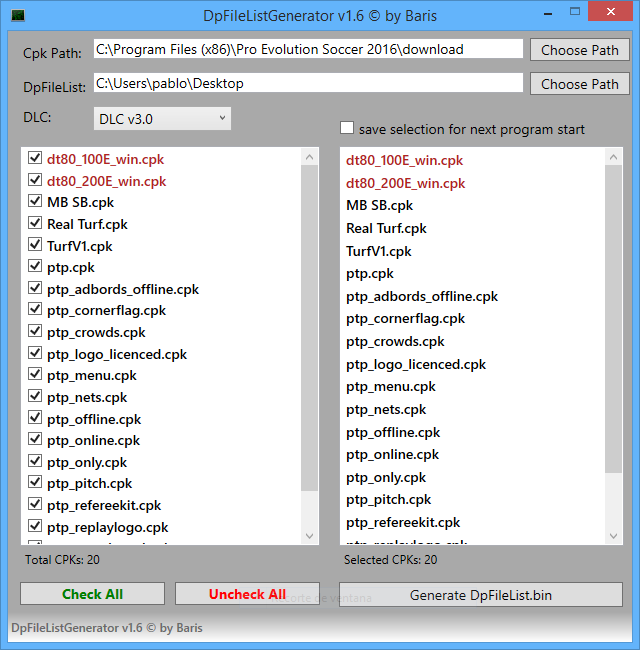Uncheck ptp_only.cpk checkbox

[35, 461]
